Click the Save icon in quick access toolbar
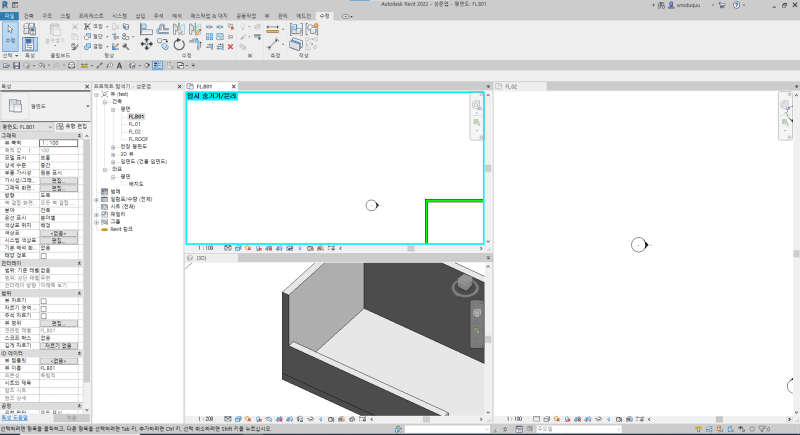 (17, 66)
